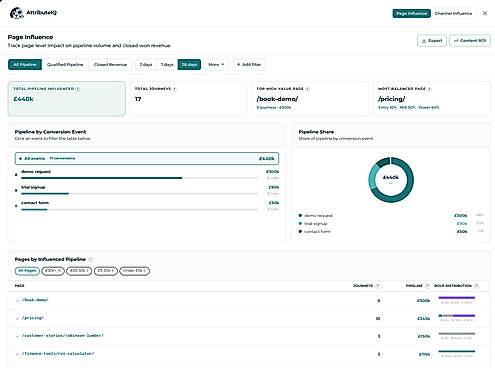The height and width of the screenshot is (368, 495).
Task: Click the Journeys column info icon
Action: [377, 286]
